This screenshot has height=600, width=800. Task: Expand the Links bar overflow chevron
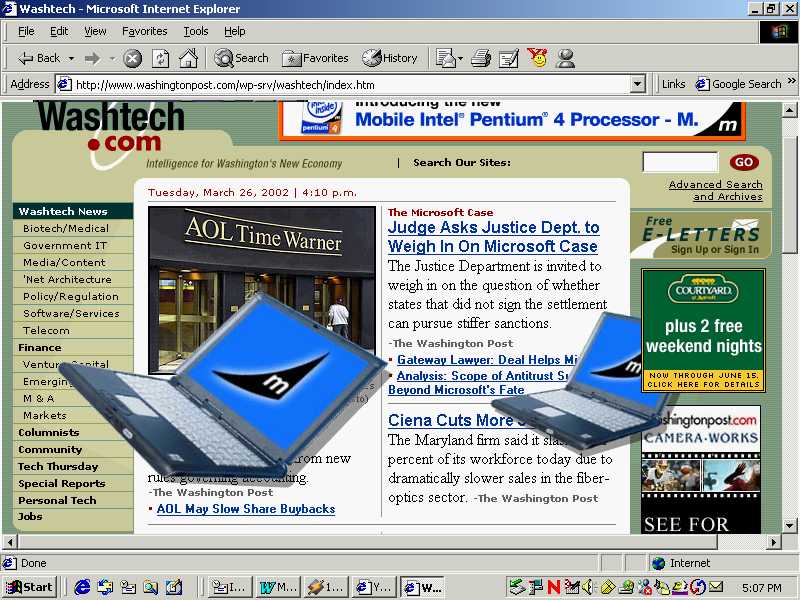tap(791, 81)
